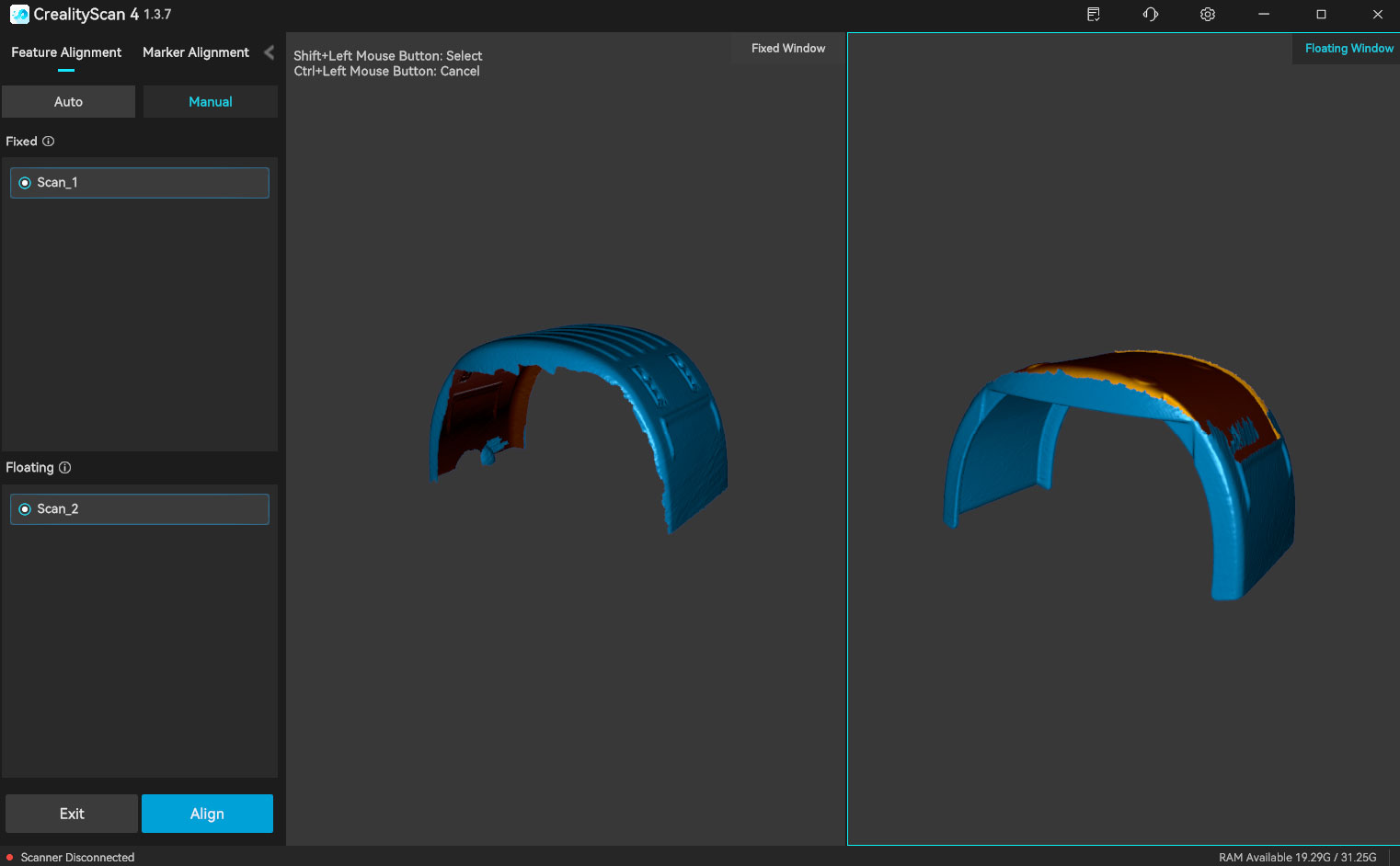The width and height of the screenshot is (1400, 866).
Task: Switch alignment mode to Manual
Action: pos(210,102)
